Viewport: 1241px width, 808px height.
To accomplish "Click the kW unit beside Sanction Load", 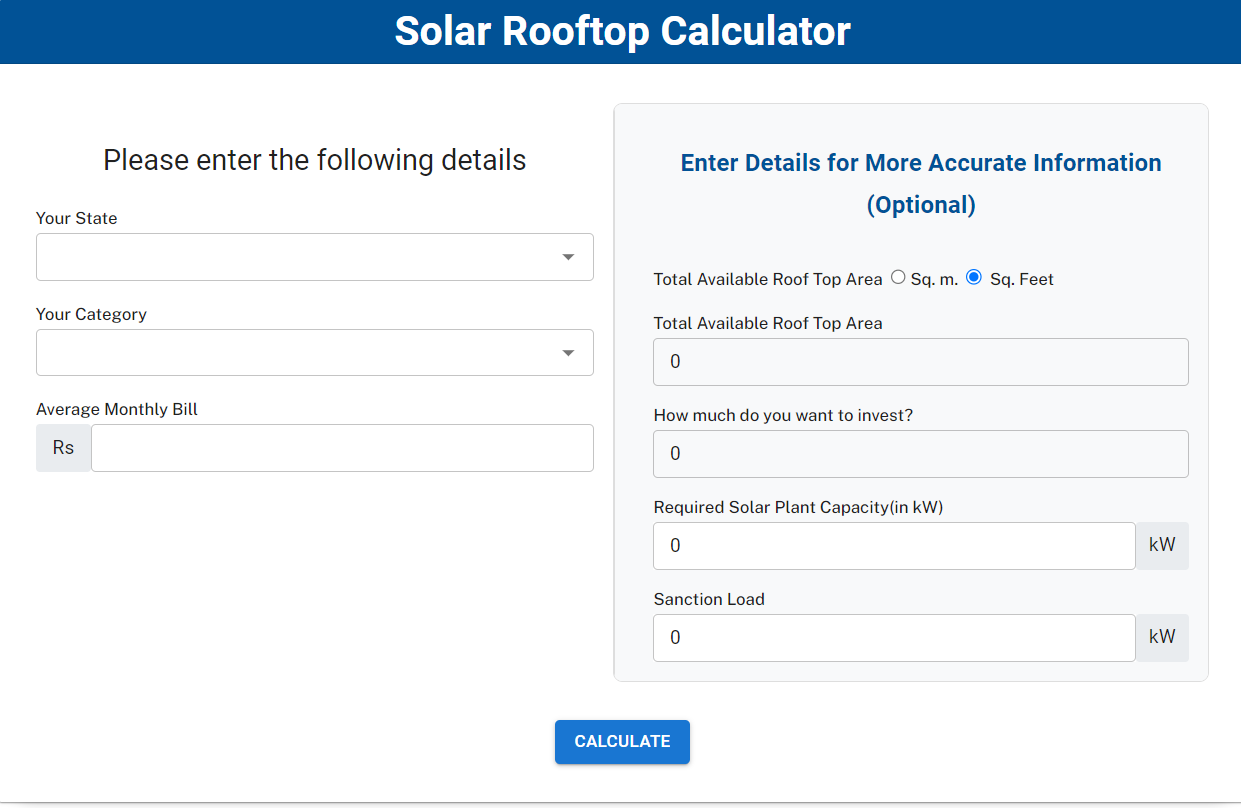I will pyautogui.click(x=1162, y=638).
